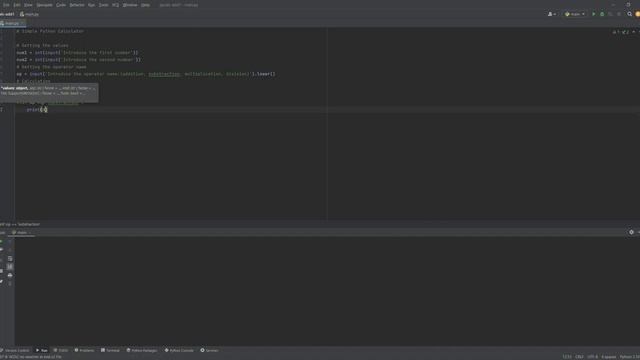Click the 'elif op == substraction' code breadcrumb
The height and width of the screenshot is (360, 640).
coord(20,224)
